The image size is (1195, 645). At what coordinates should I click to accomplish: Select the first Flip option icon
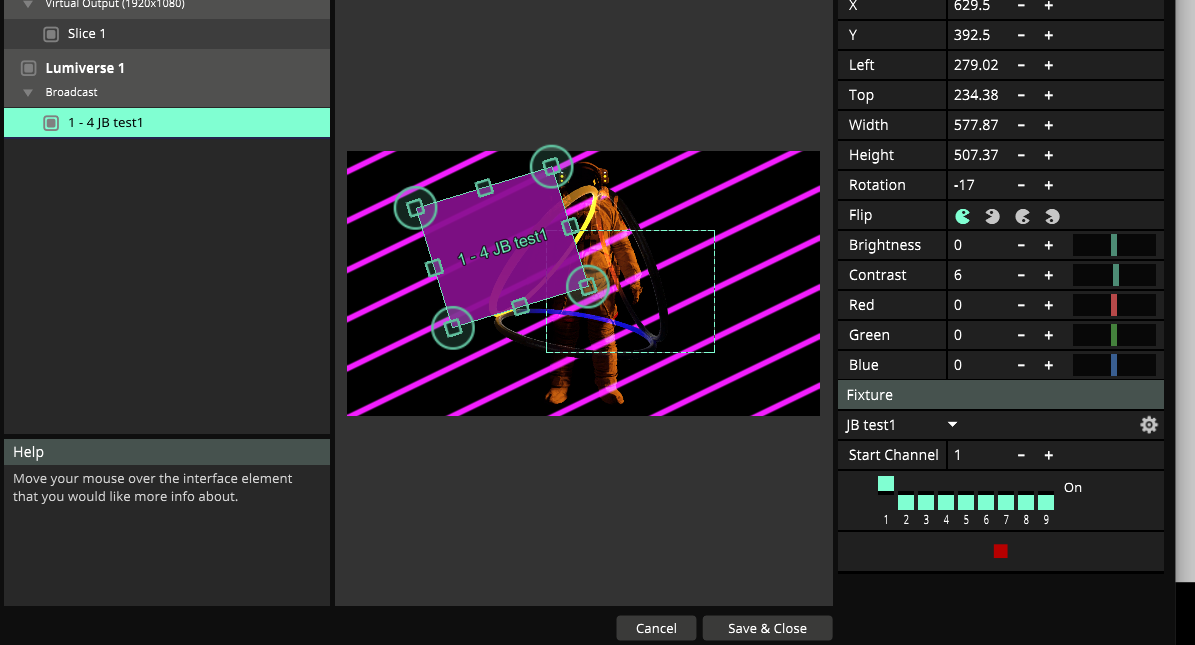tap(963, 215)
